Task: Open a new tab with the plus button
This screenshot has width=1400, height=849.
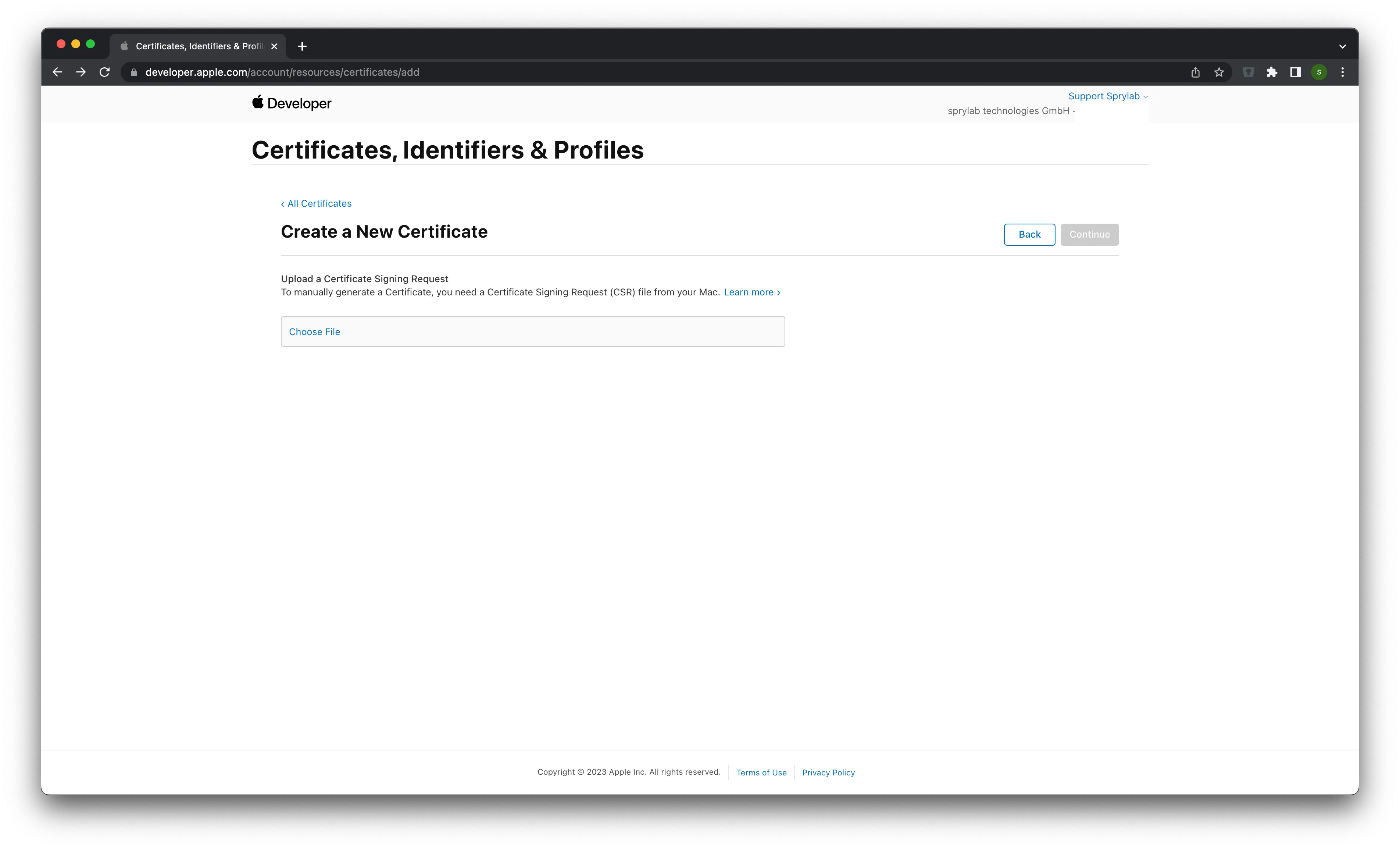Action: pyautogui.click(x=302, y=47)
